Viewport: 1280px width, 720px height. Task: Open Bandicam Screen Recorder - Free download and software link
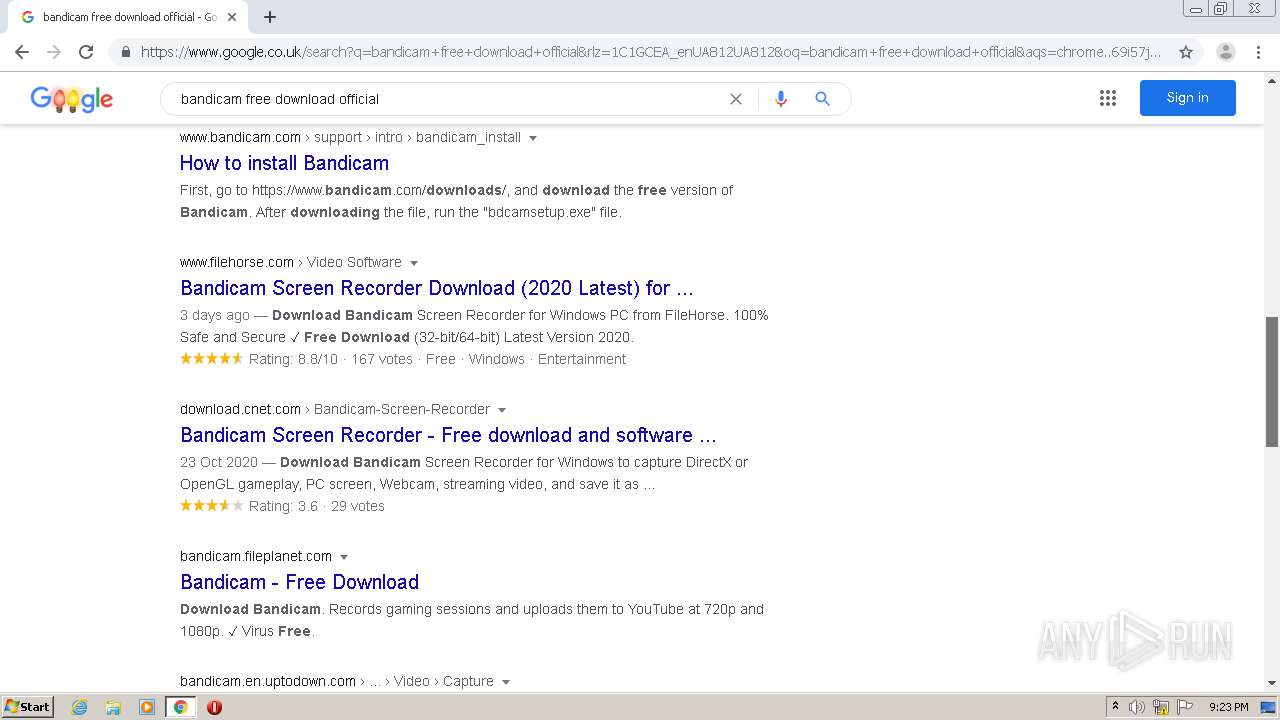tap(448, 435)
